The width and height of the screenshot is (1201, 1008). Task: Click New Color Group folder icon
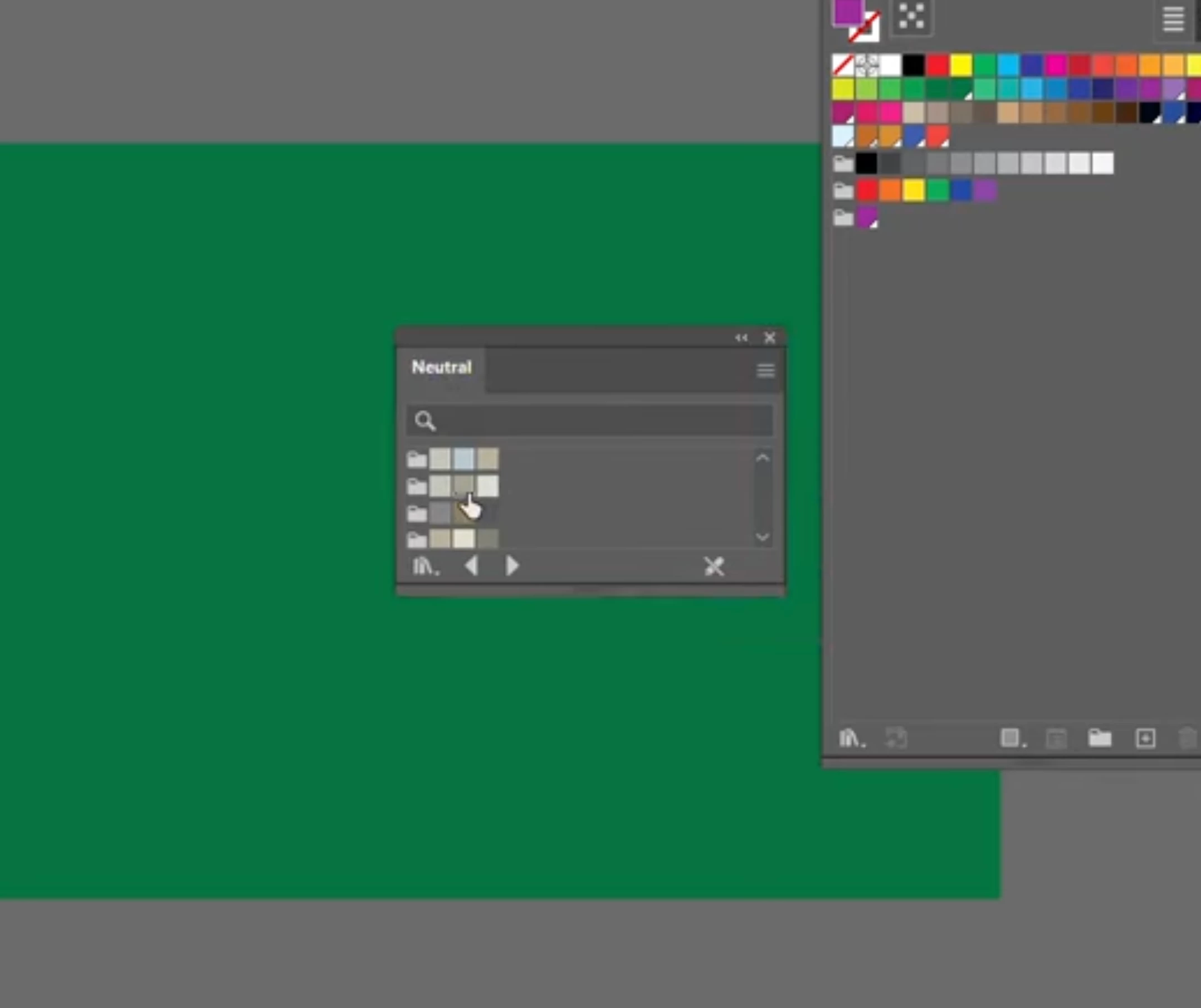[x=1099, y=738]
